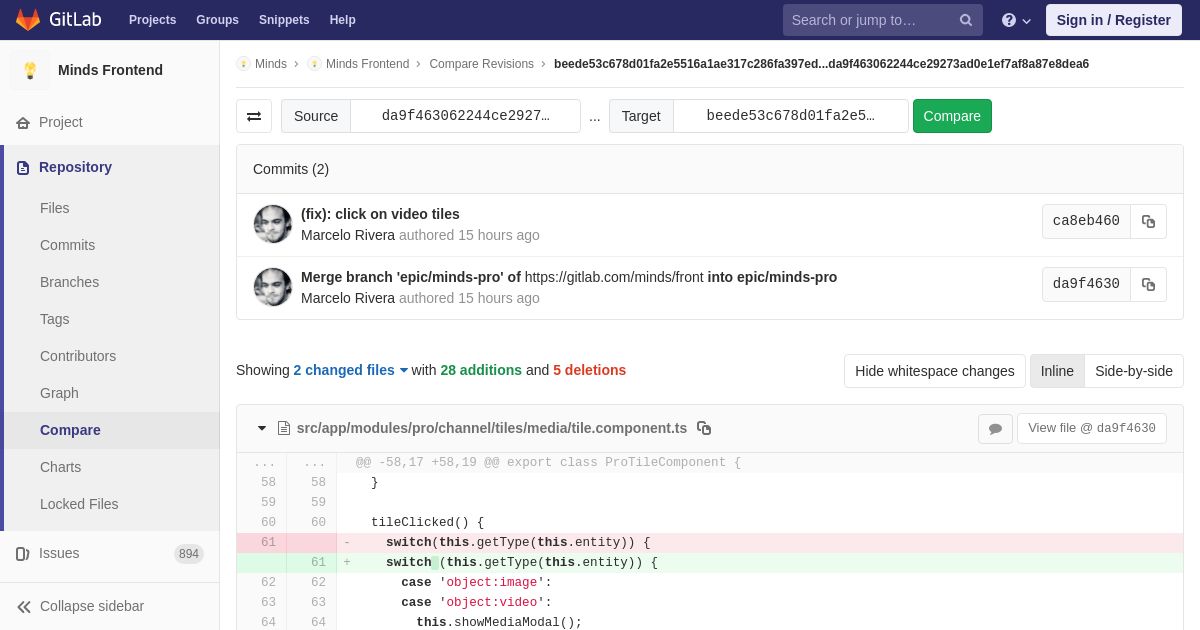Swap source and target revisions

pyautogui.click(x=254, y=116)
